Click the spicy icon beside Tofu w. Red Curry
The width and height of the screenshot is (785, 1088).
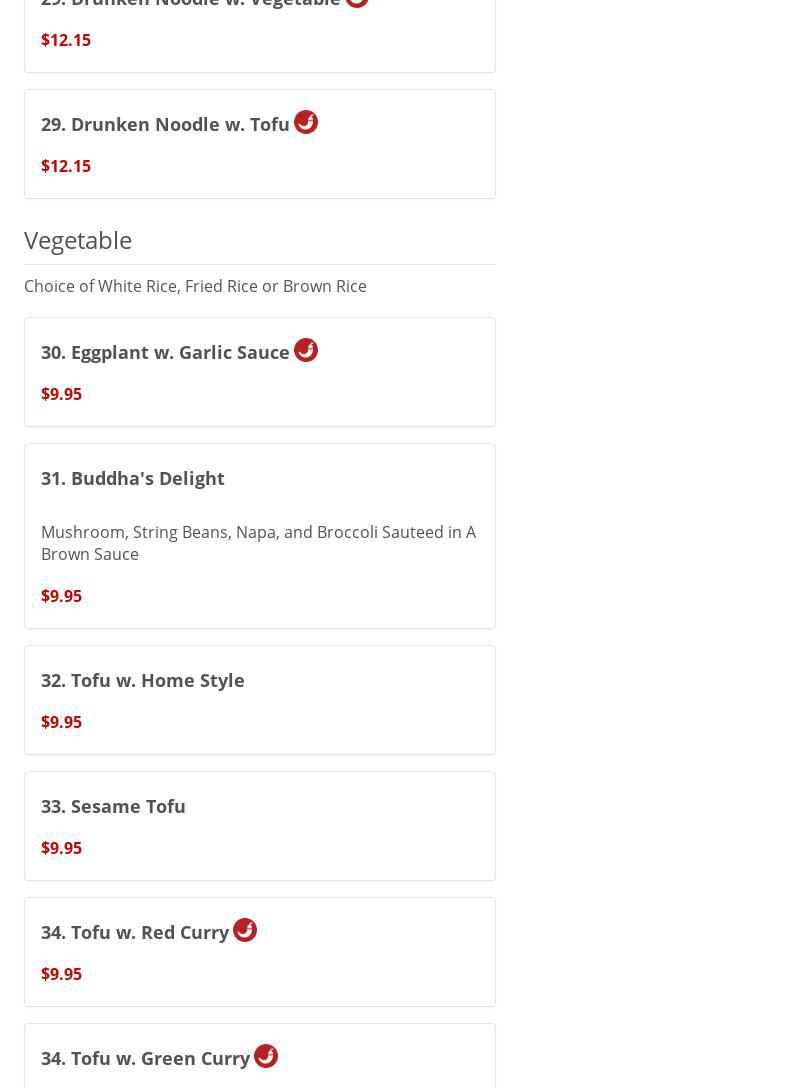point(245,930)
